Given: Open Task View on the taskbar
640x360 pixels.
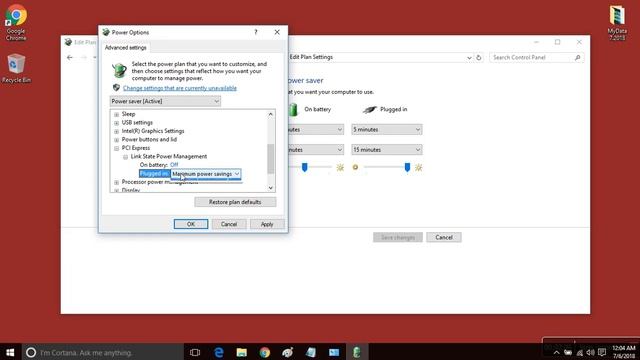Looking at the screenshot, I should point(195,352).
